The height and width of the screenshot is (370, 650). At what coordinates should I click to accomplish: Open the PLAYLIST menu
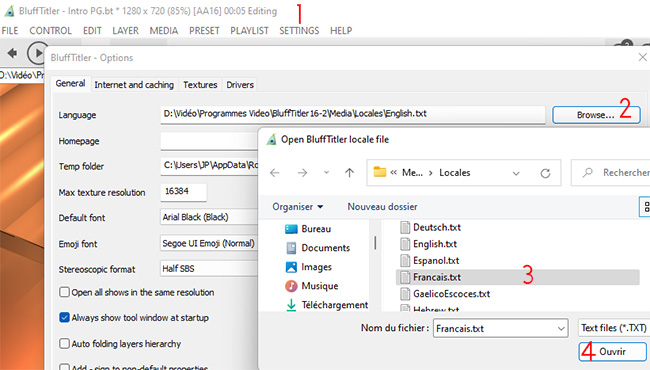249,31
